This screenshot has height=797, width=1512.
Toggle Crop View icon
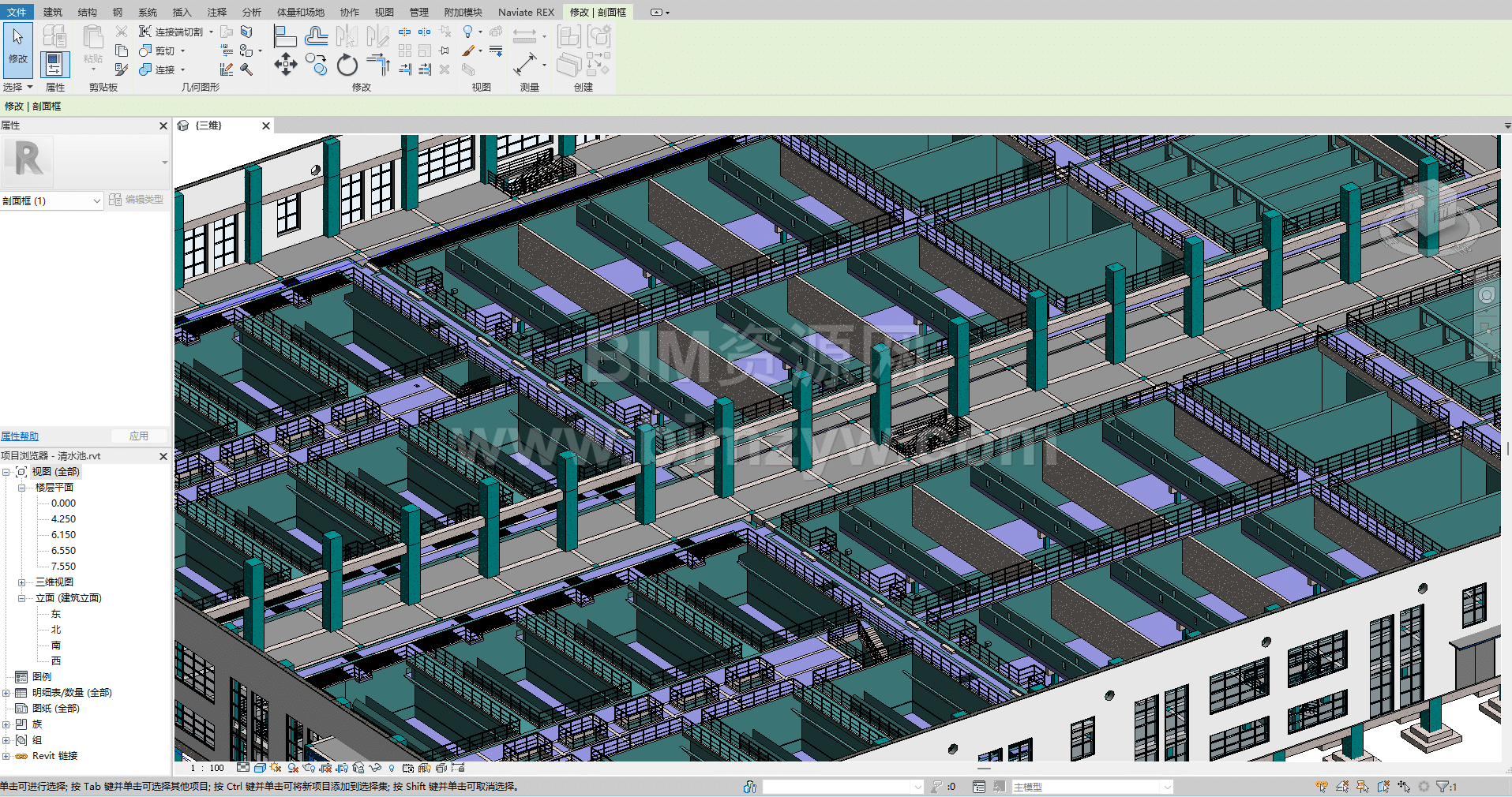pos(325,768)
